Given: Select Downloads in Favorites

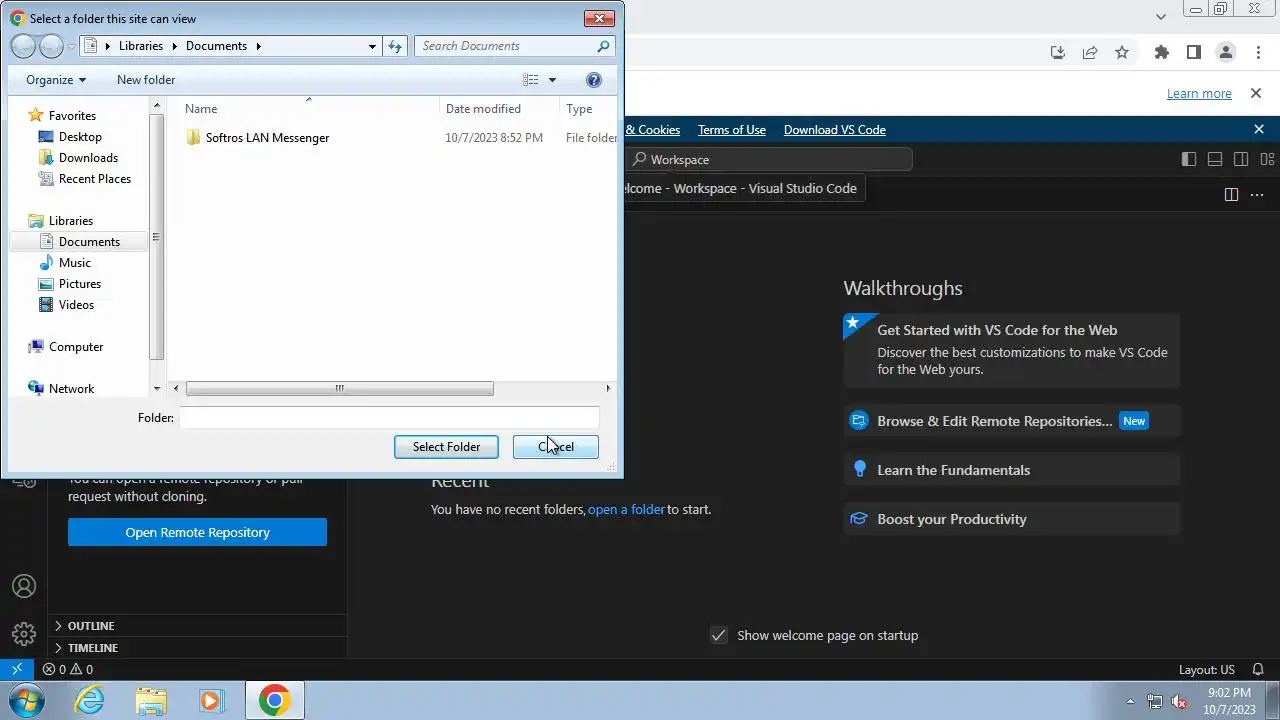Looking at the screenshot, I should click(88, 158).
